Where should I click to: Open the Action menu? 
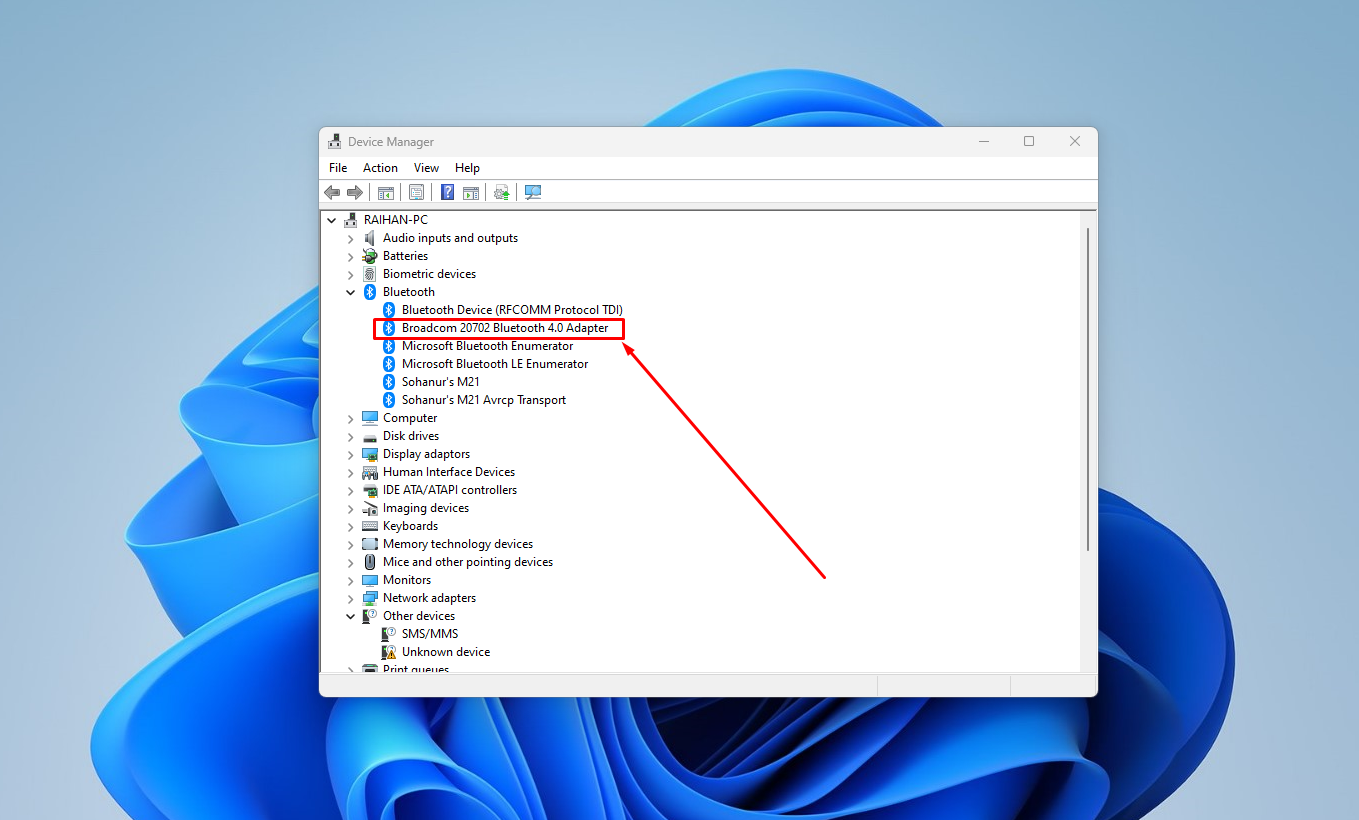[380, 168]
